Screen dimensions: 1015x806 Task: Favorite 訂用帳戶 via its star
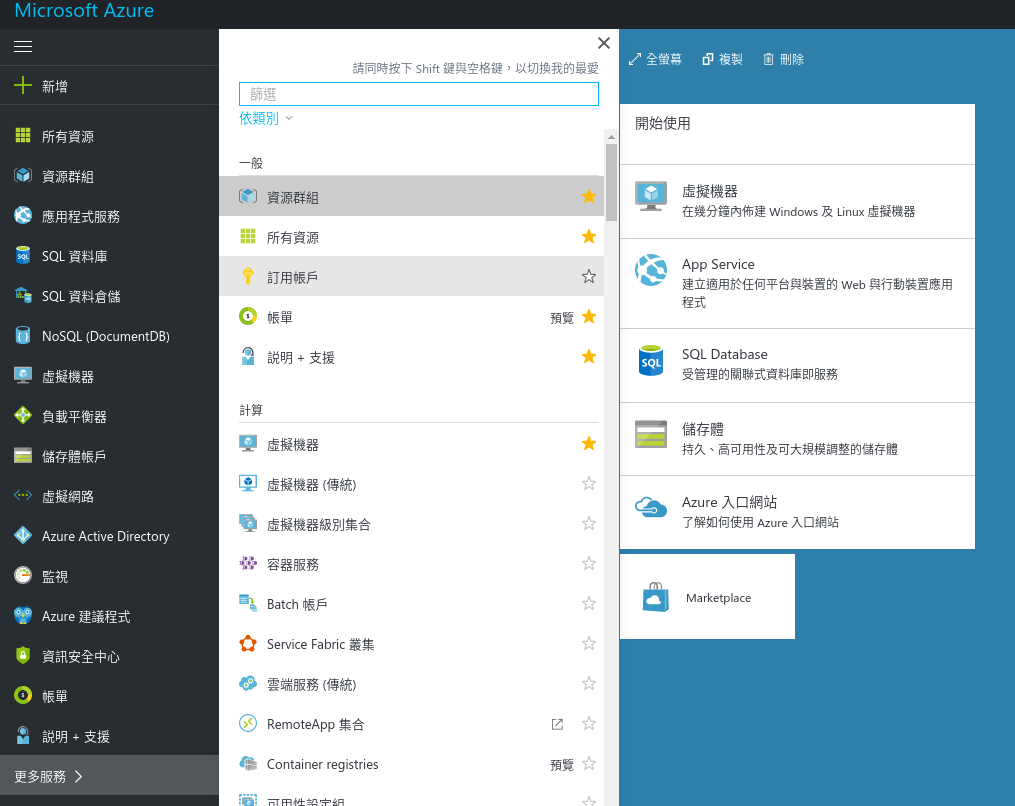(x=588, y=276)
